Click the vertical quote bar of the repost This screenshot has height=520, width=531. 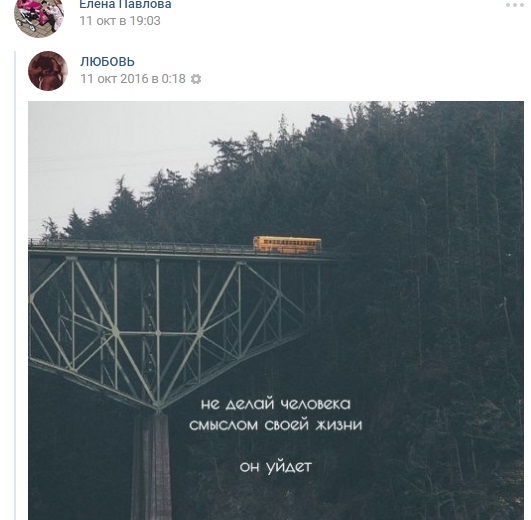(x=15, y=285)
